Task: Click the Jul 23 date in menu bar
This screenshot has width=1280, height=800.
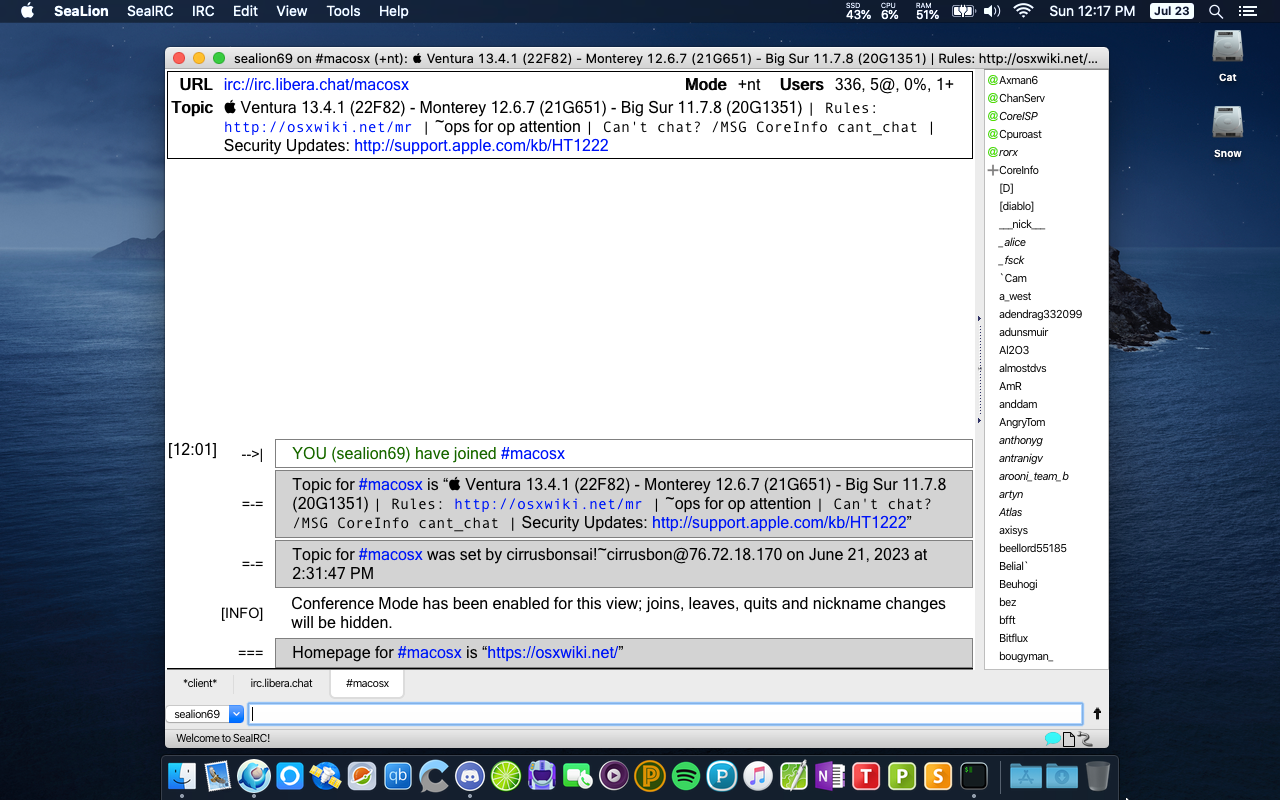Action: (x=1171, y=11)
